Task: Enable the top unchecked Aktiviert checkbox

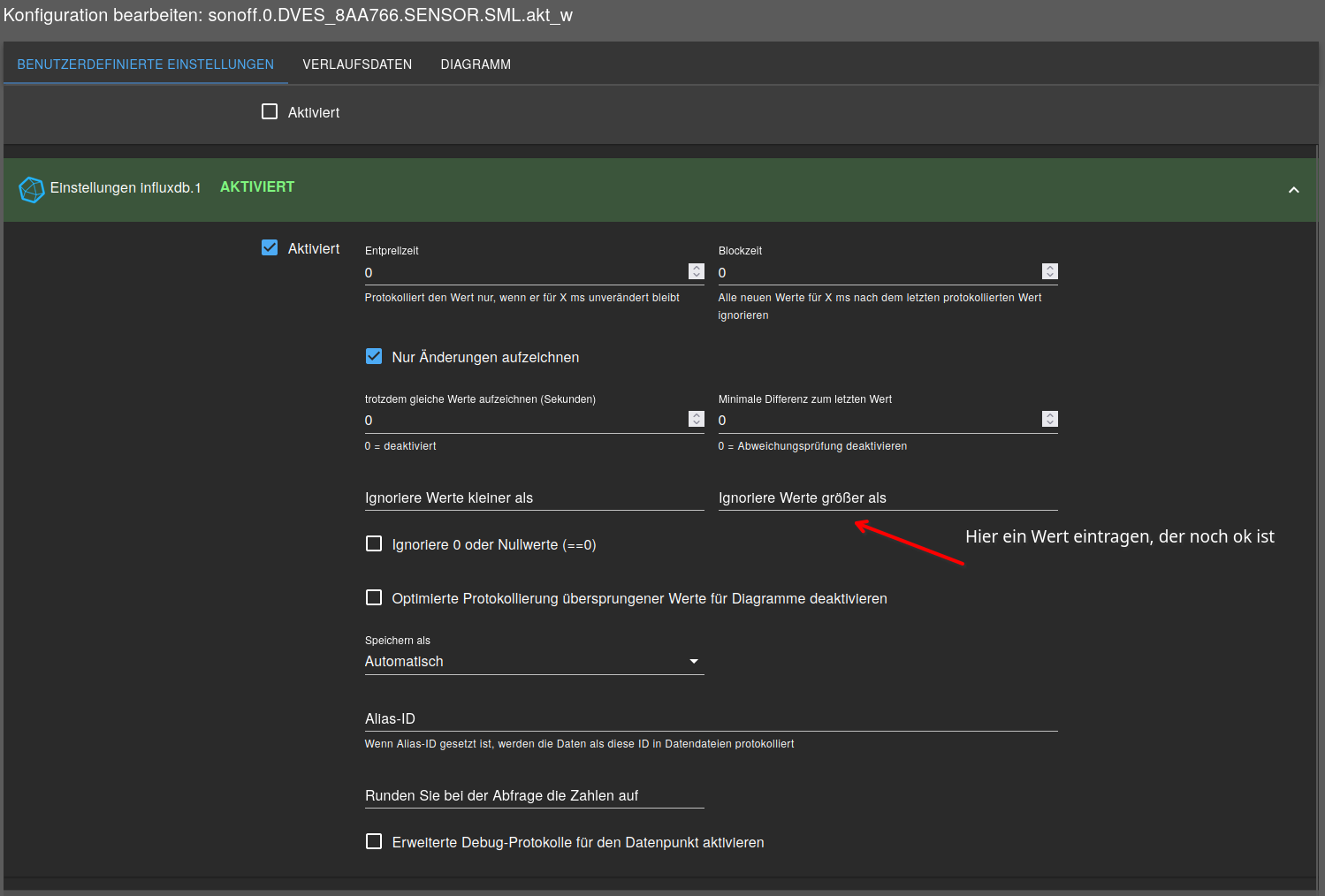Action: pos(270,111)
